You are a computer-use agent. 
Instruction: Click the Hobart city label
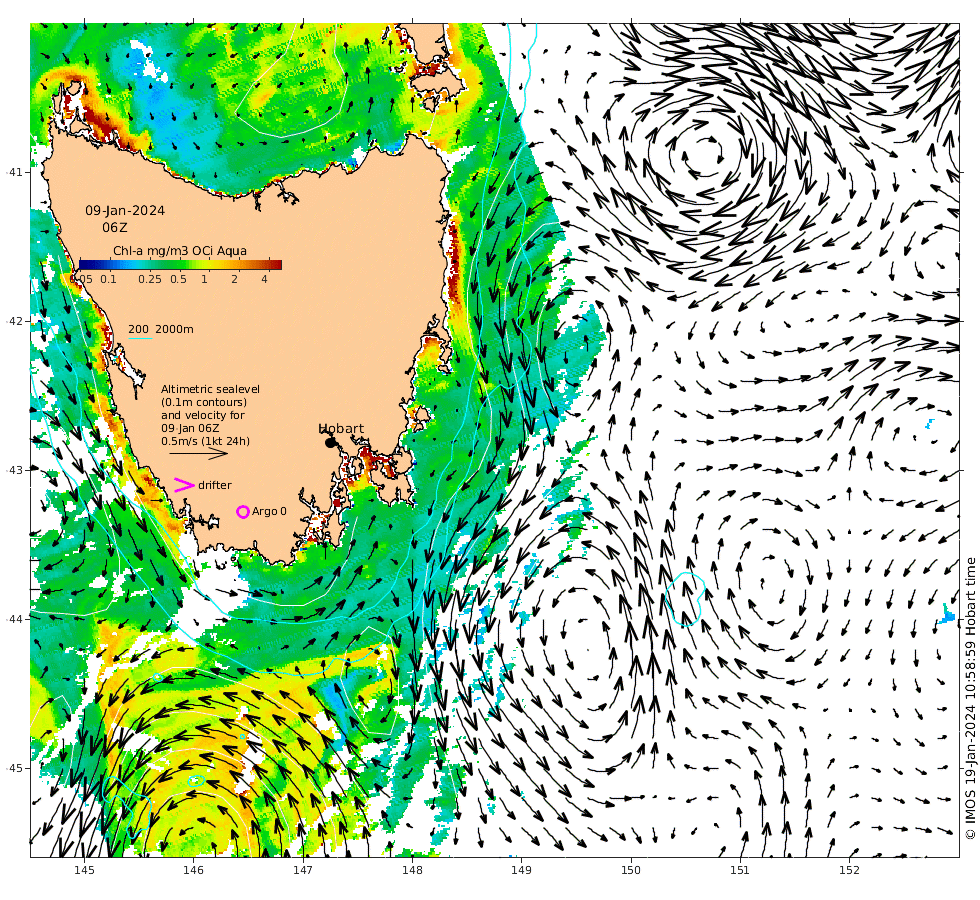click(341, 428)
